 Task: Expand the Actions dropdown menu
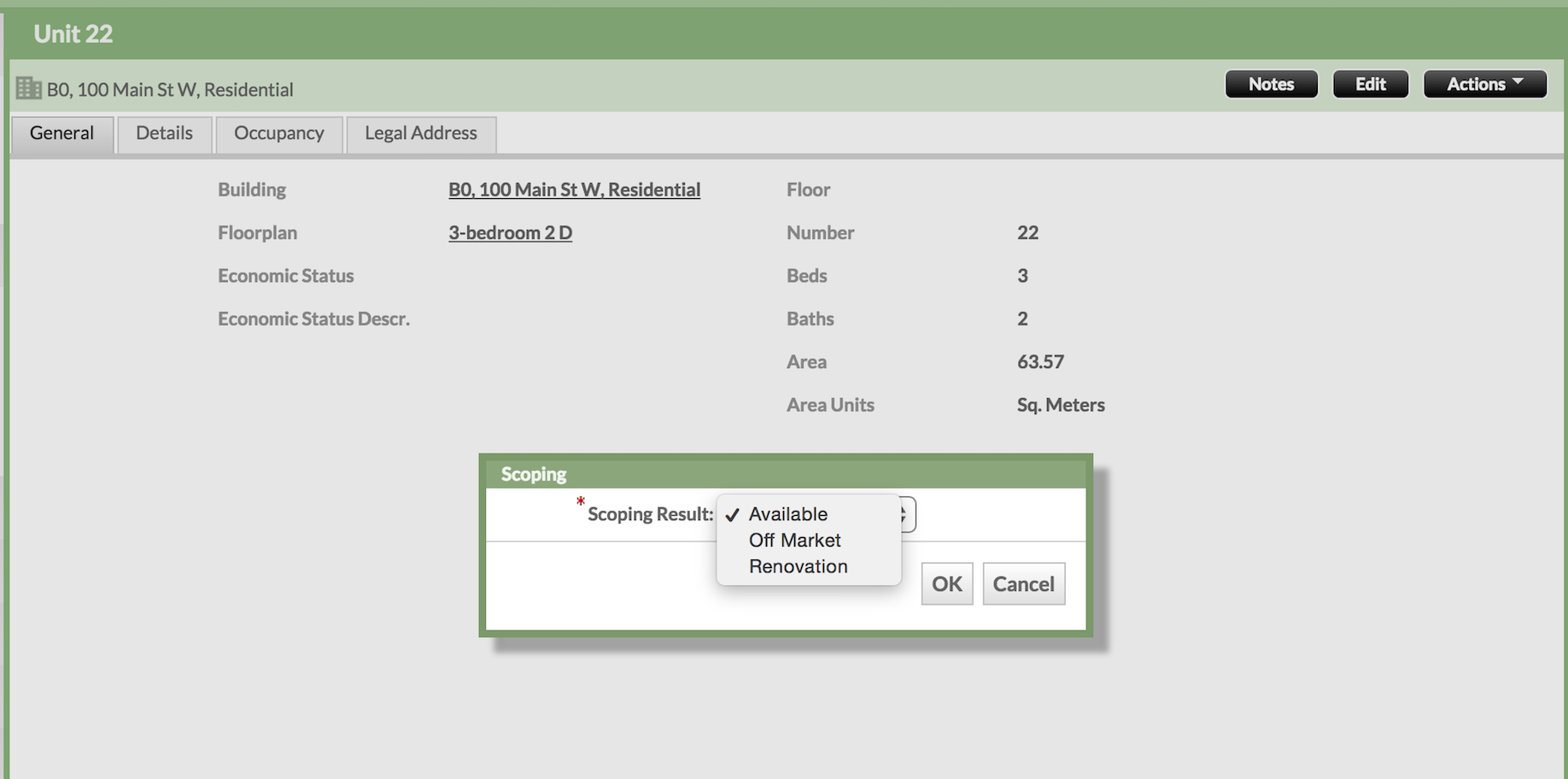point(1484,84)
